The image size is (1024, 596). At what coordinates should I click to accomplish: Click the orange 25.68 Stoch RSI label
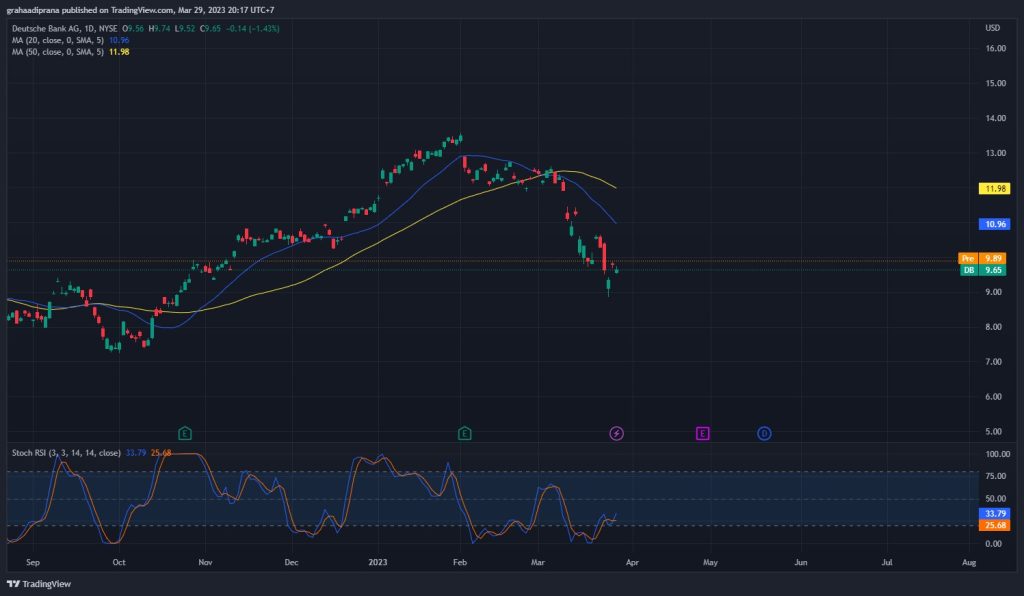tap(994, 525)
